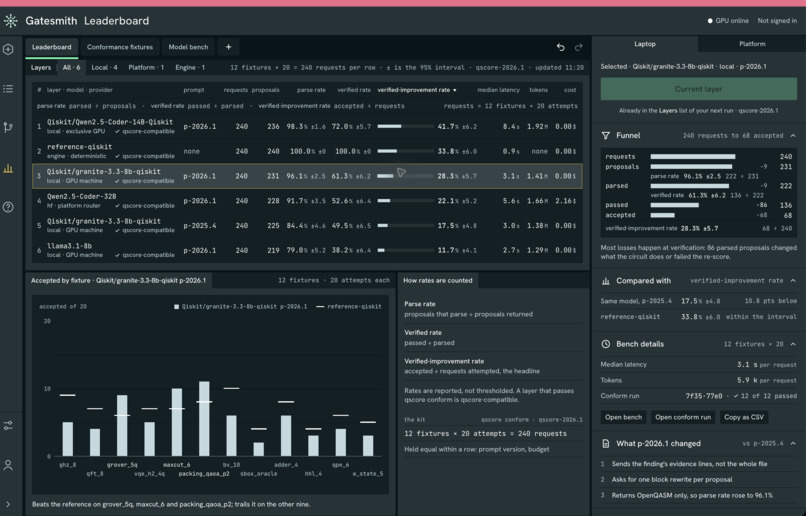Viewport: 806px width, 516px height.
Task: Click the accepted row in Funnel
Action: [699, 215]
